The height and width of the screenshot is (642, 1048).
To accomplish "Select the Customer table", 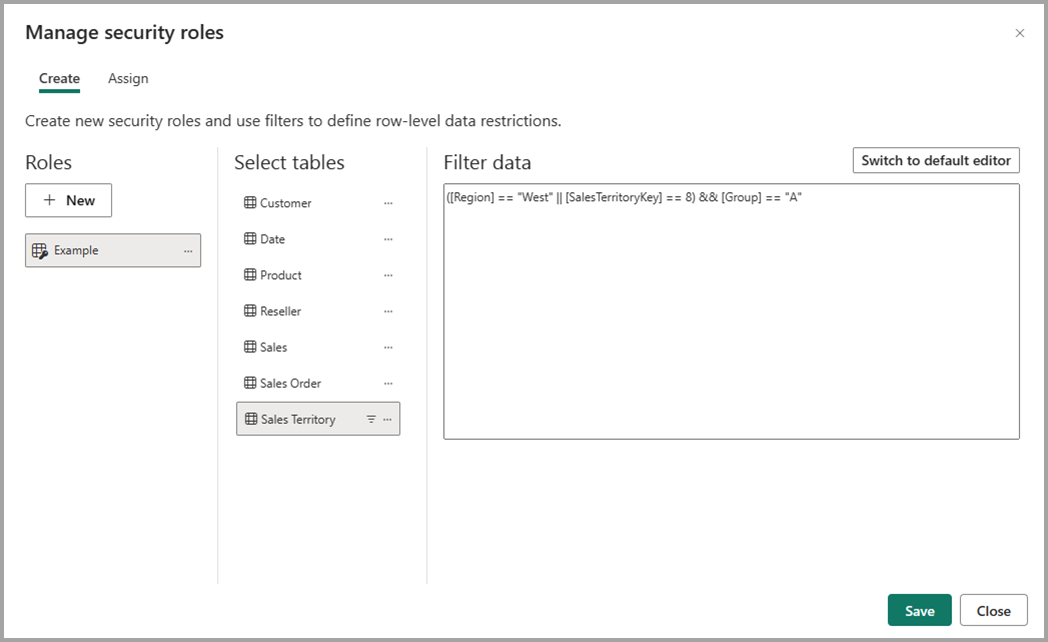I will 285,203.
